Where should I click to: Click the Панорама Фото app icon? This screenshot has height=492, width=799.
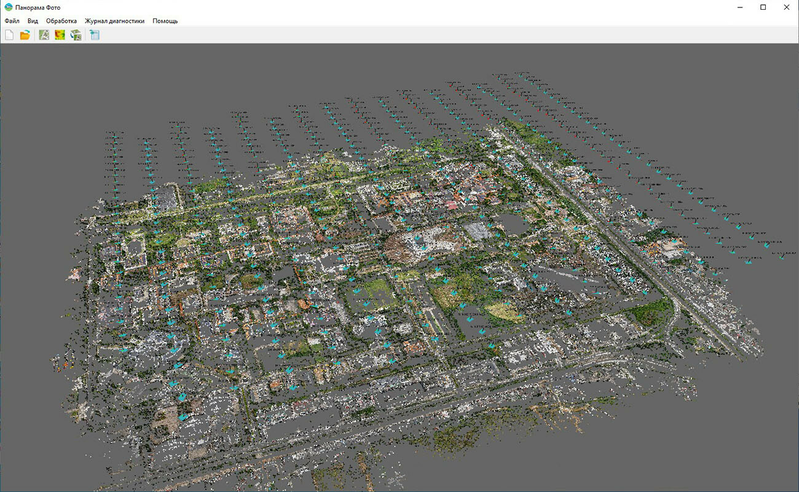[x=9, y=7]
